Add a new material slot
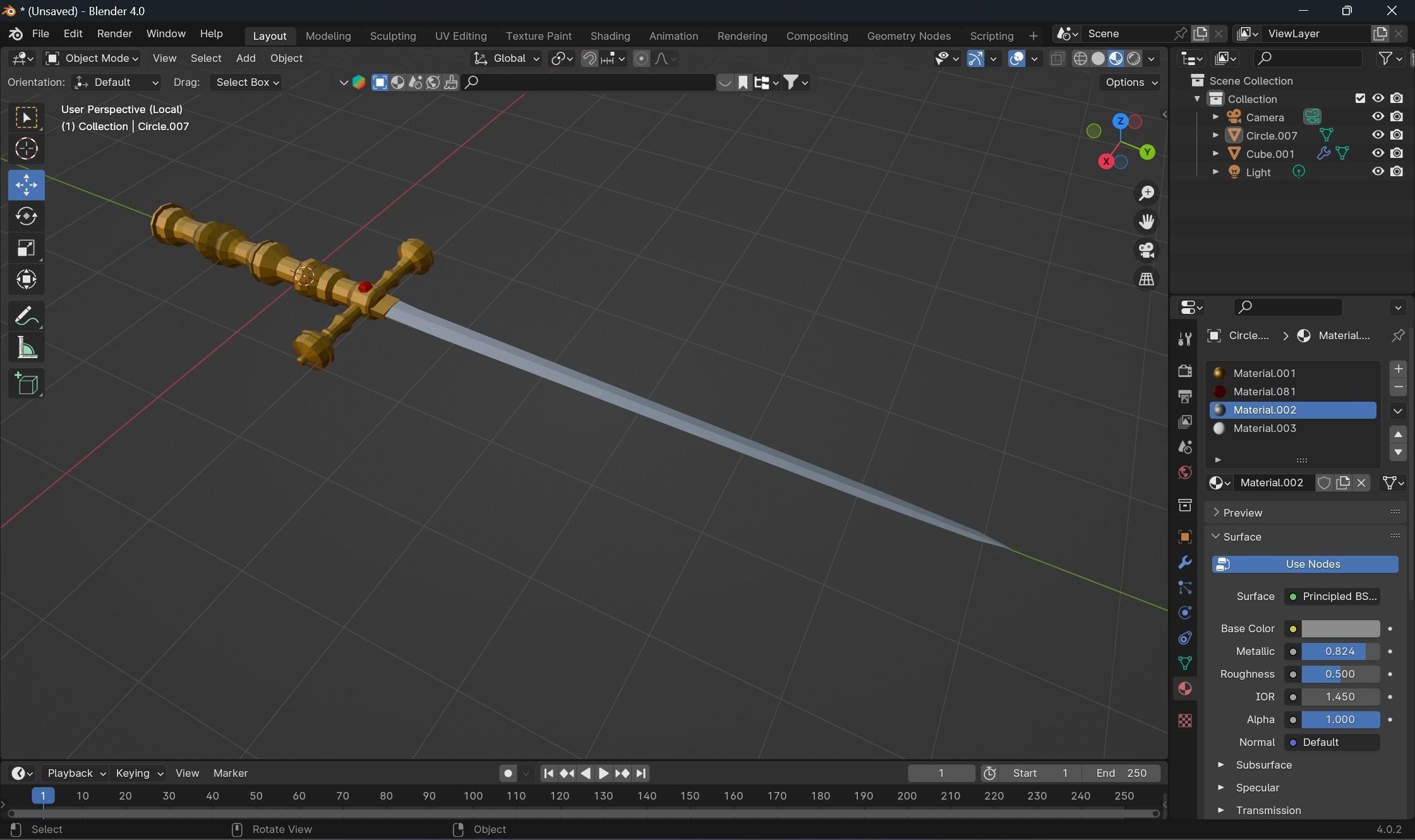Viewport: 1415px width, 840px height. point(1398,369)
